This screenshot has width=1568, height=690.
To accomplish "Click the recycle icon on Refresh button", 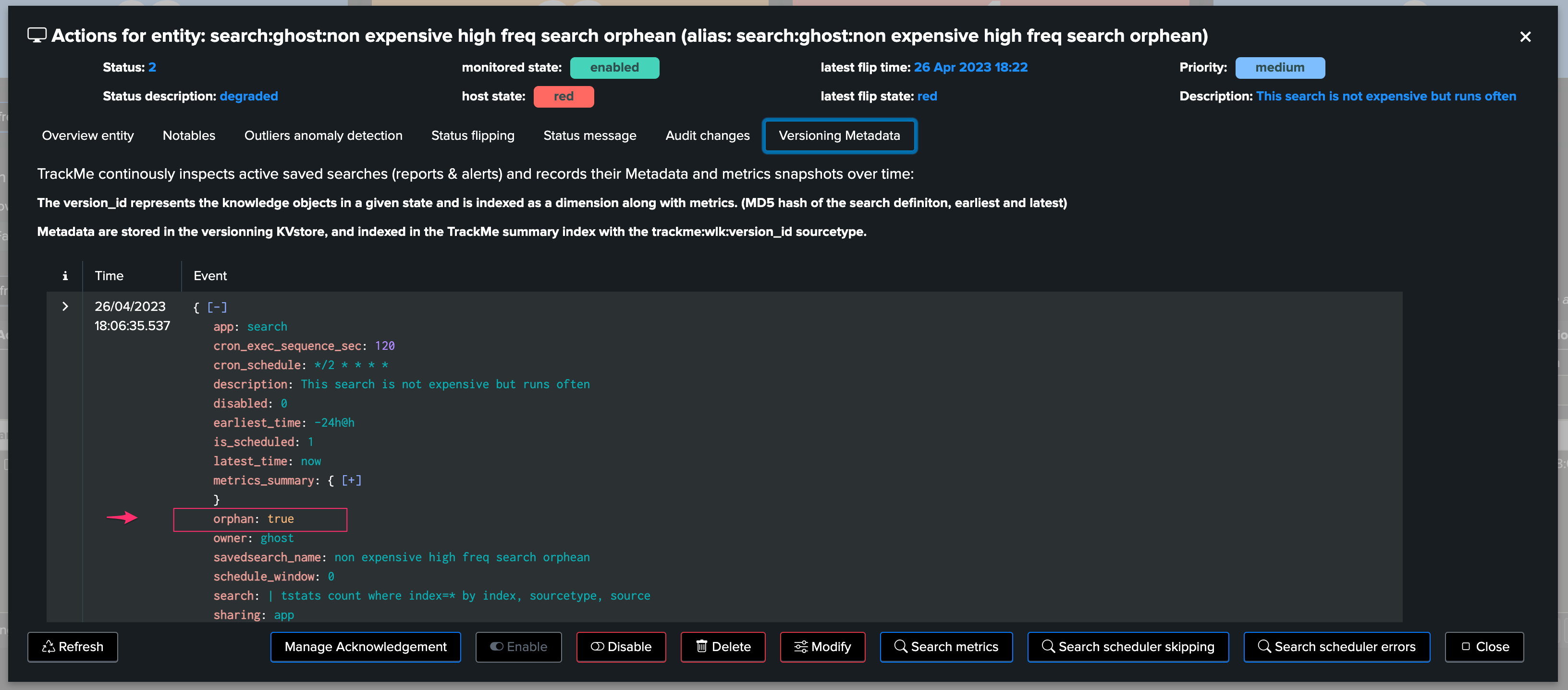I will click(x=48, y=647).
